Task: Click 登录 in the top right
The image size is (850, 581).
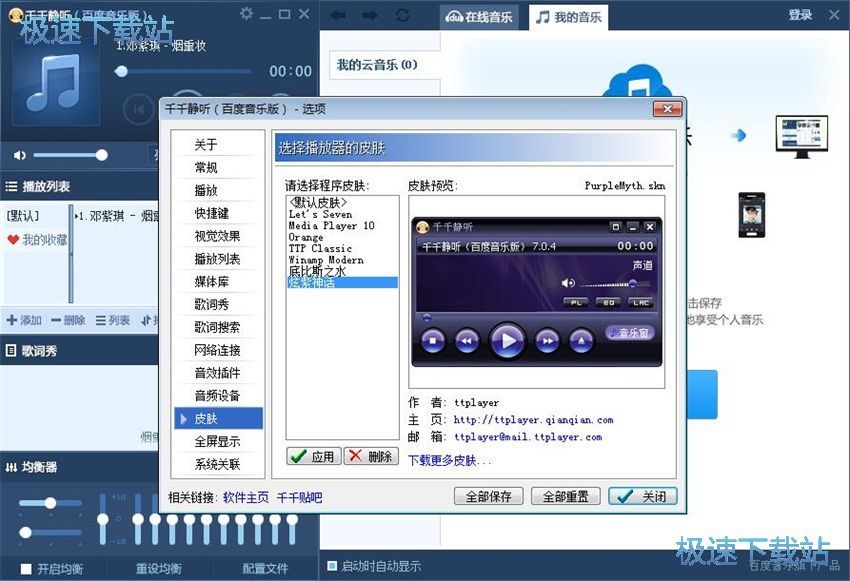Action: point(800,15)
